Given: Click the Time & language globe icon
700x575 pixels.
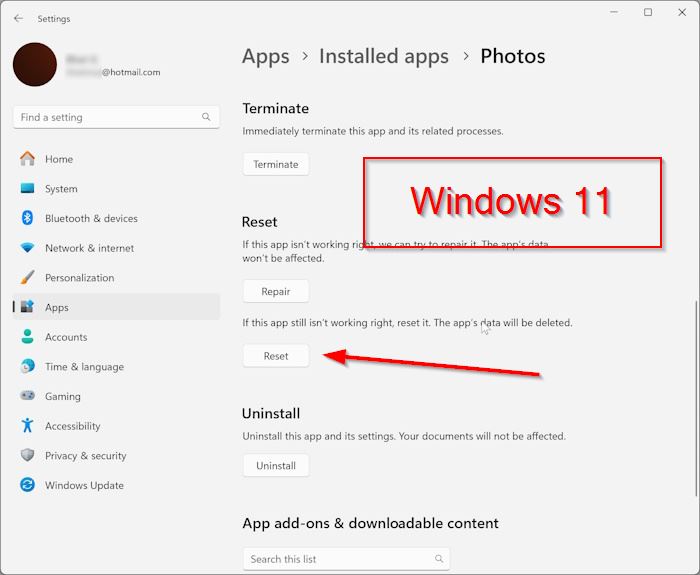Looking at the screenshot, I should [27, 366].
